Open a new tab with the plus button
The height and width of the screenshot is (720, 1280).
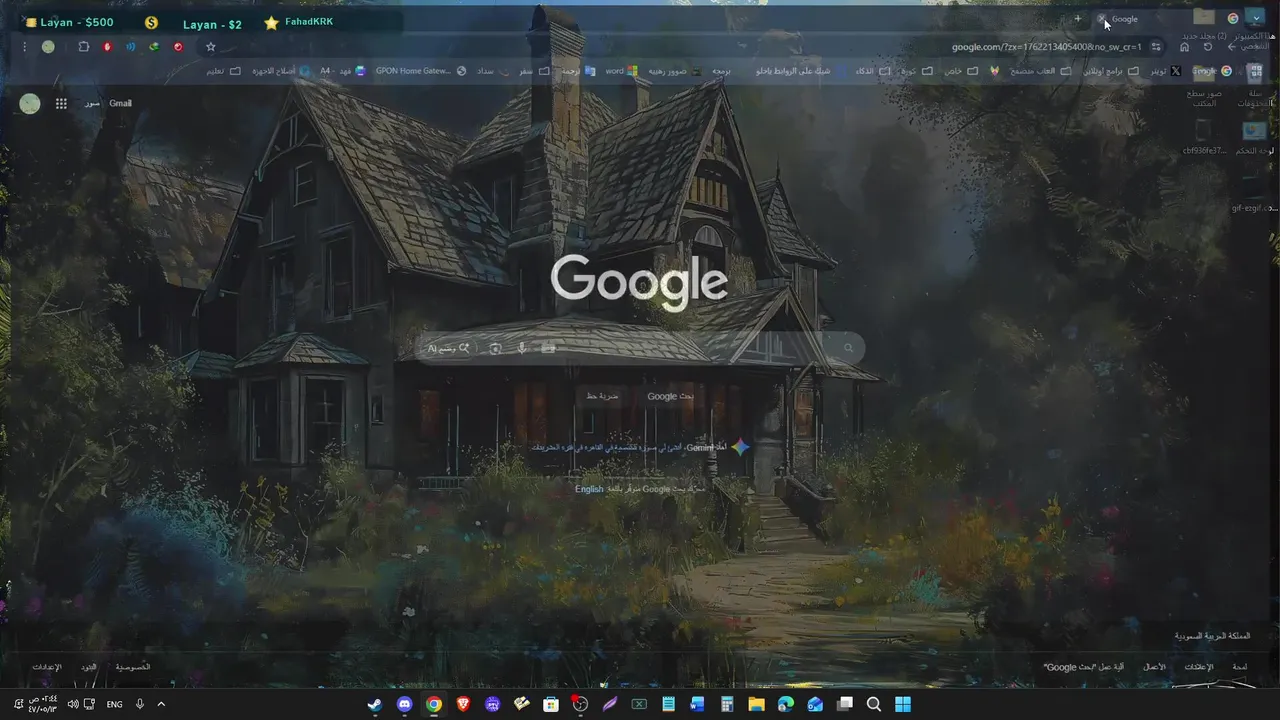click(x=1077, y=19)
